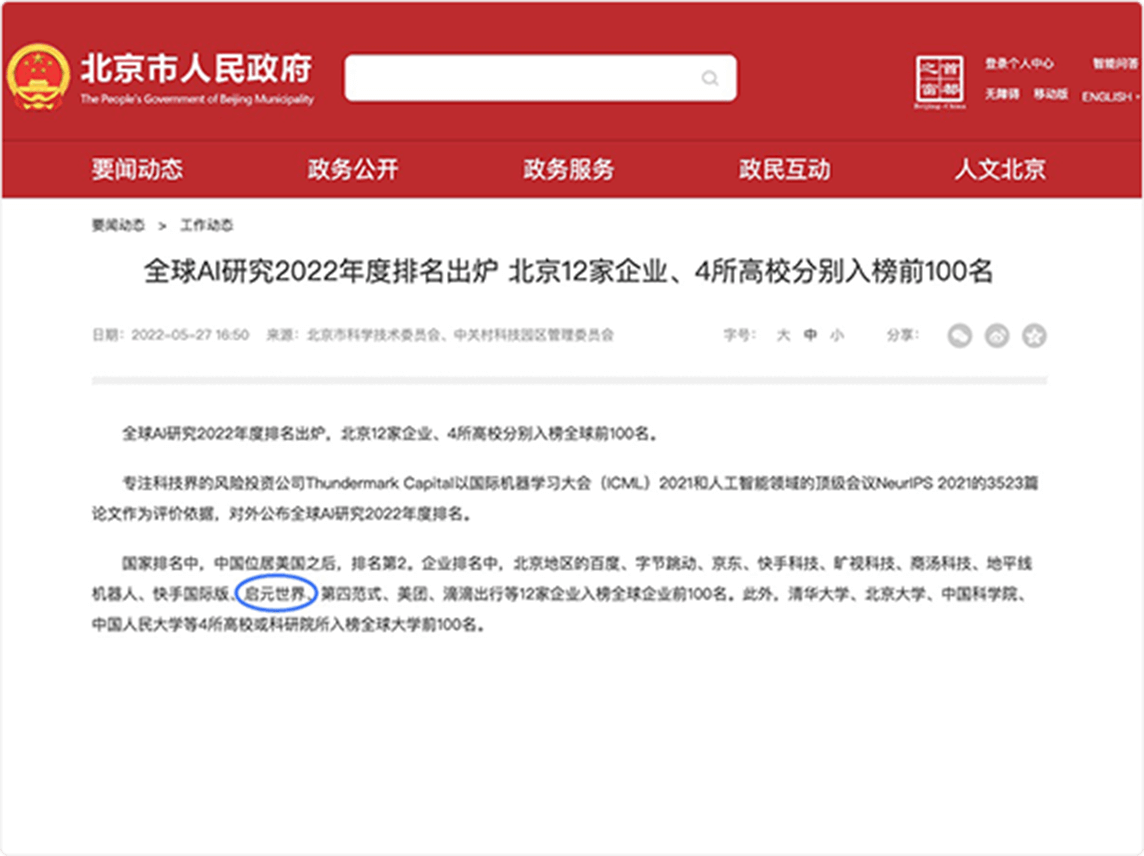
Task: Share the article via the star Qzone icon
Action: [1034, 336]
